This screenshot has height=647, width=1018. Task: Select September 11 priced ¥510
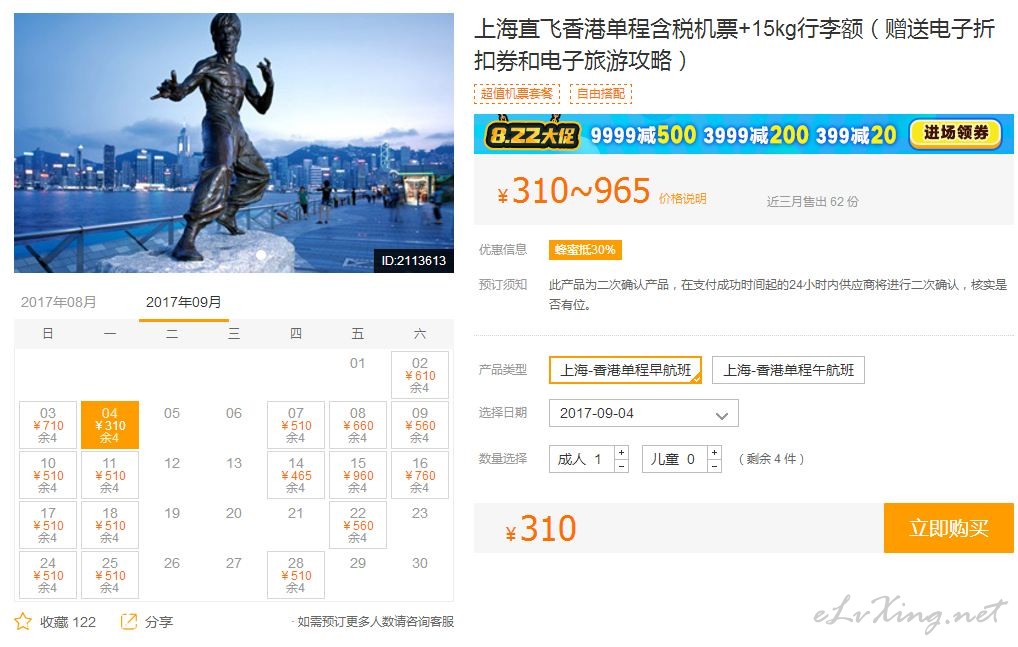[110, 475]
